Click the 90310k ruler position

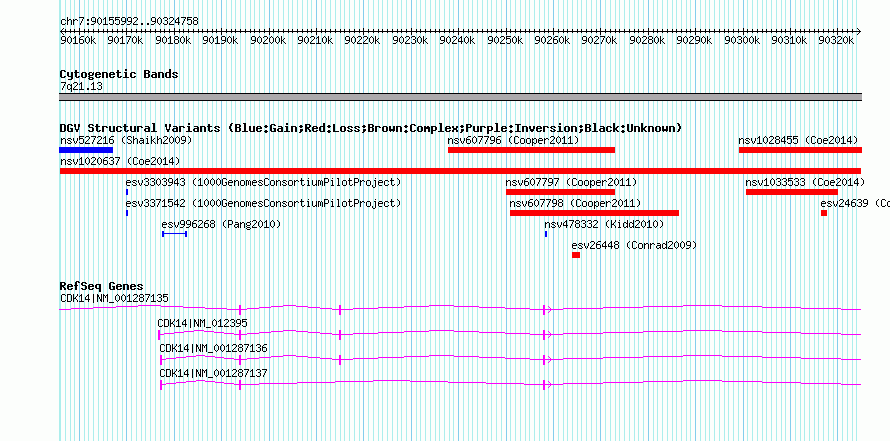791,40
